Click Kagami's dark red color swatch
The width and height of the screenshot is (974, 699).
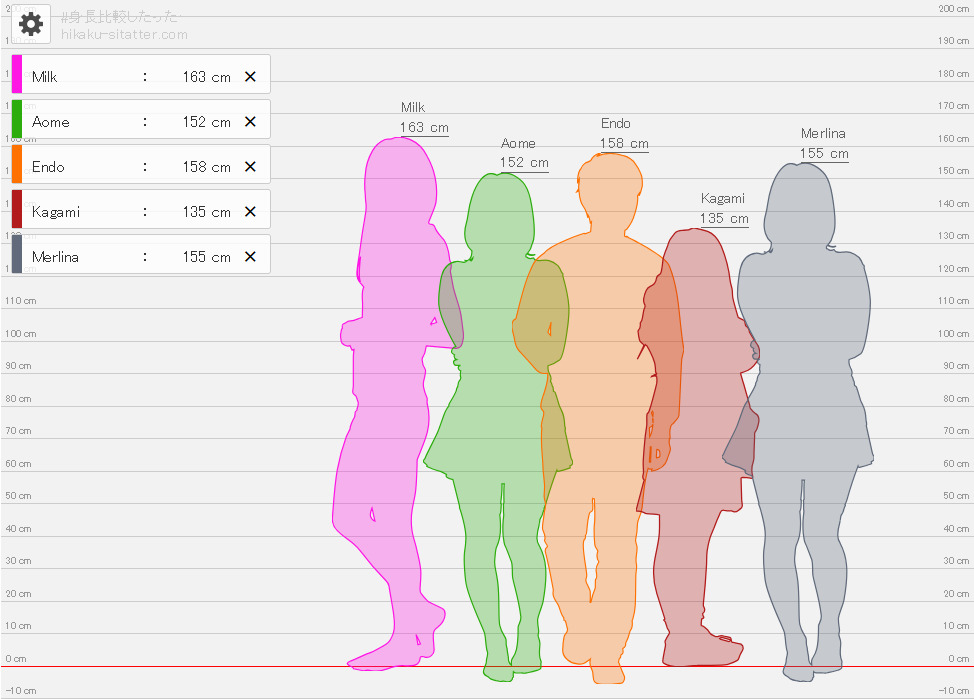[x=17, y=210]
